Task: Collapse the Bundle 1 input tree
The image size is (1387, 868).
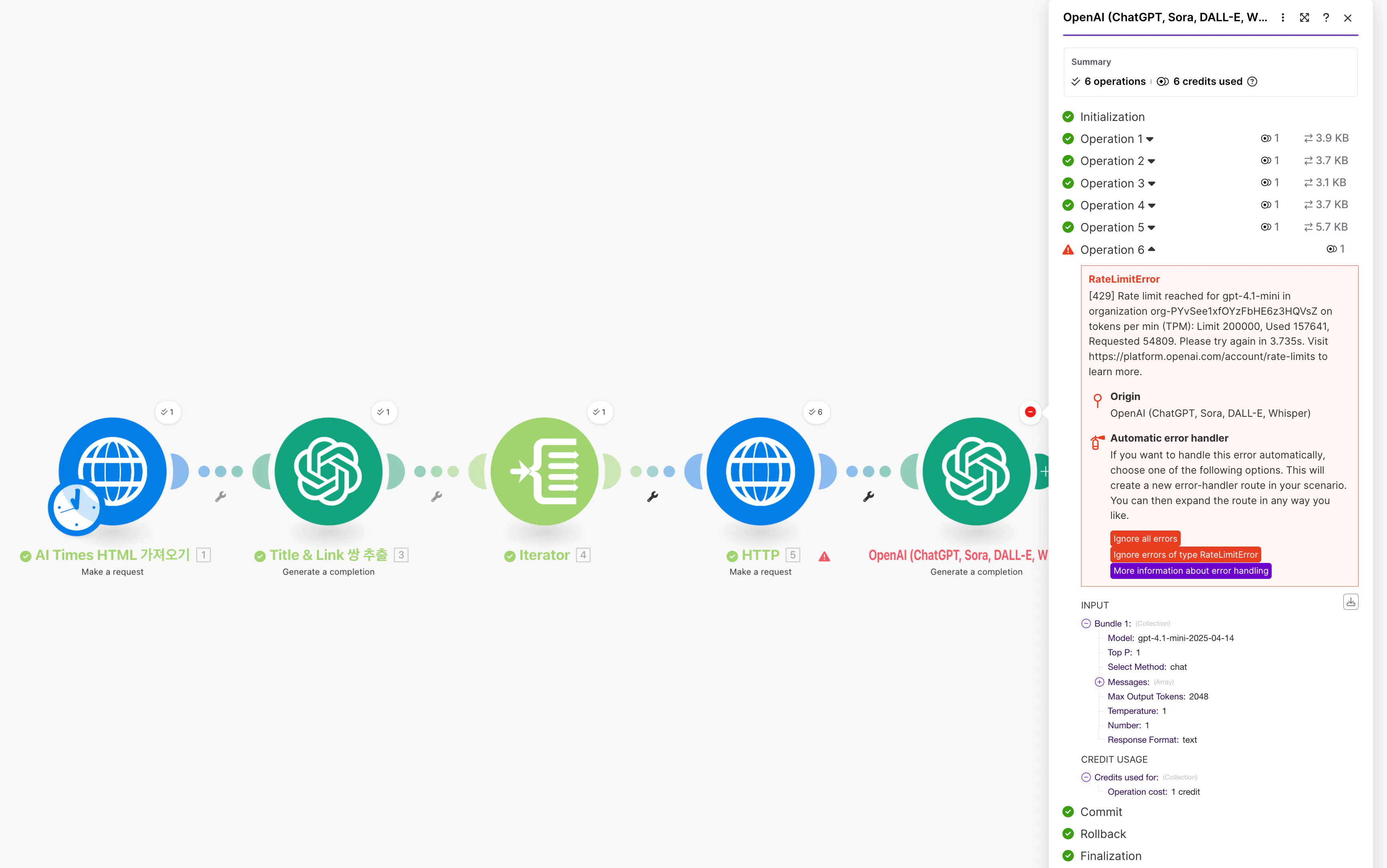Action: 1086,623
